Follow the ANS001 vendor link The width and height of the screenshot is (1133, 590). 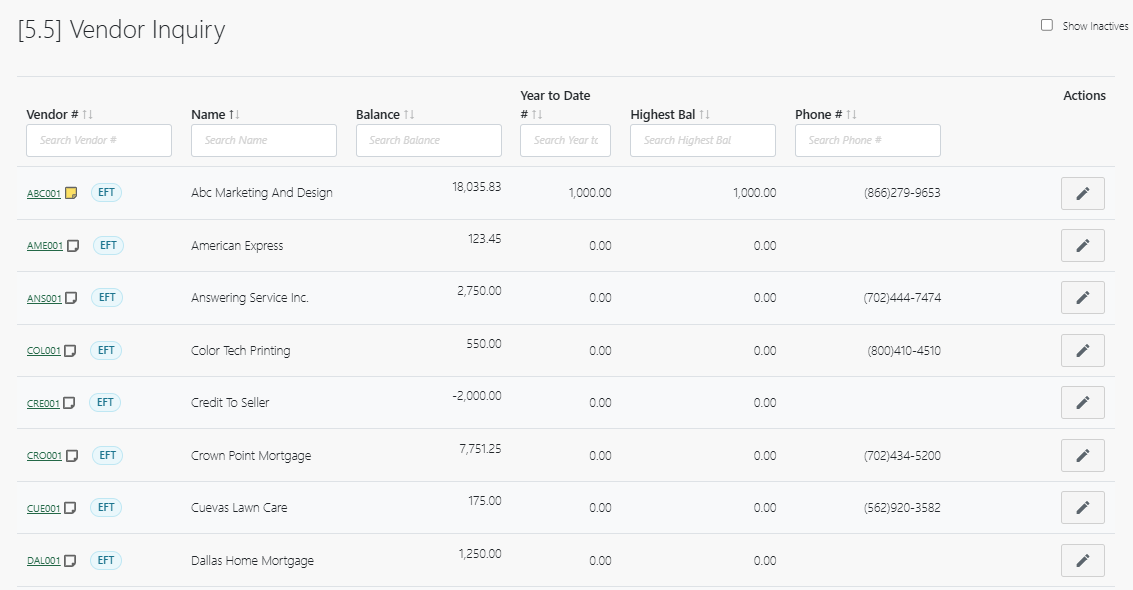pos(45,297)
